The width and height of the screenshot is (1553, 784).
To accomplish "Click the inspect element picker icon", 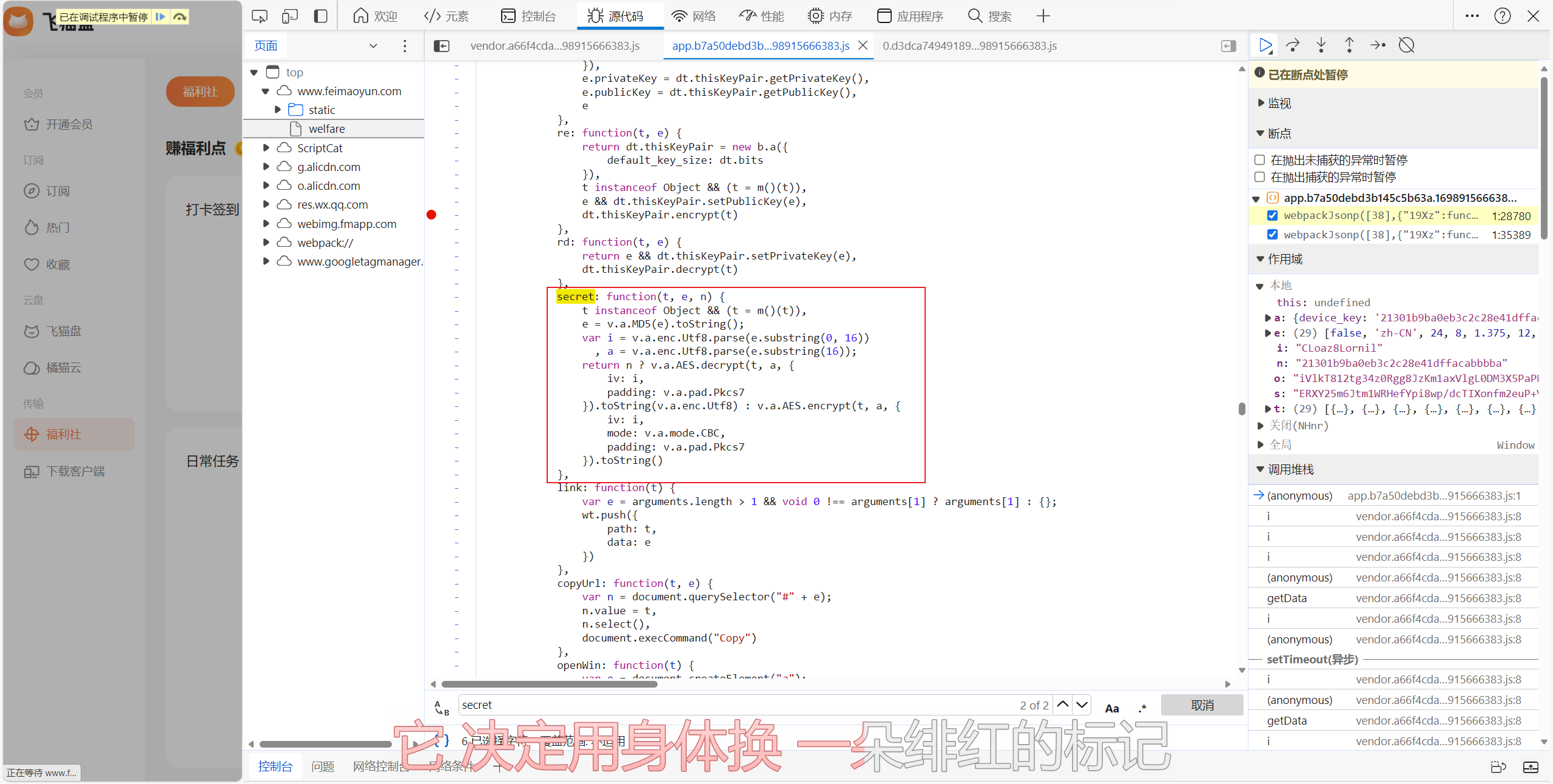I will coord(260,16).
